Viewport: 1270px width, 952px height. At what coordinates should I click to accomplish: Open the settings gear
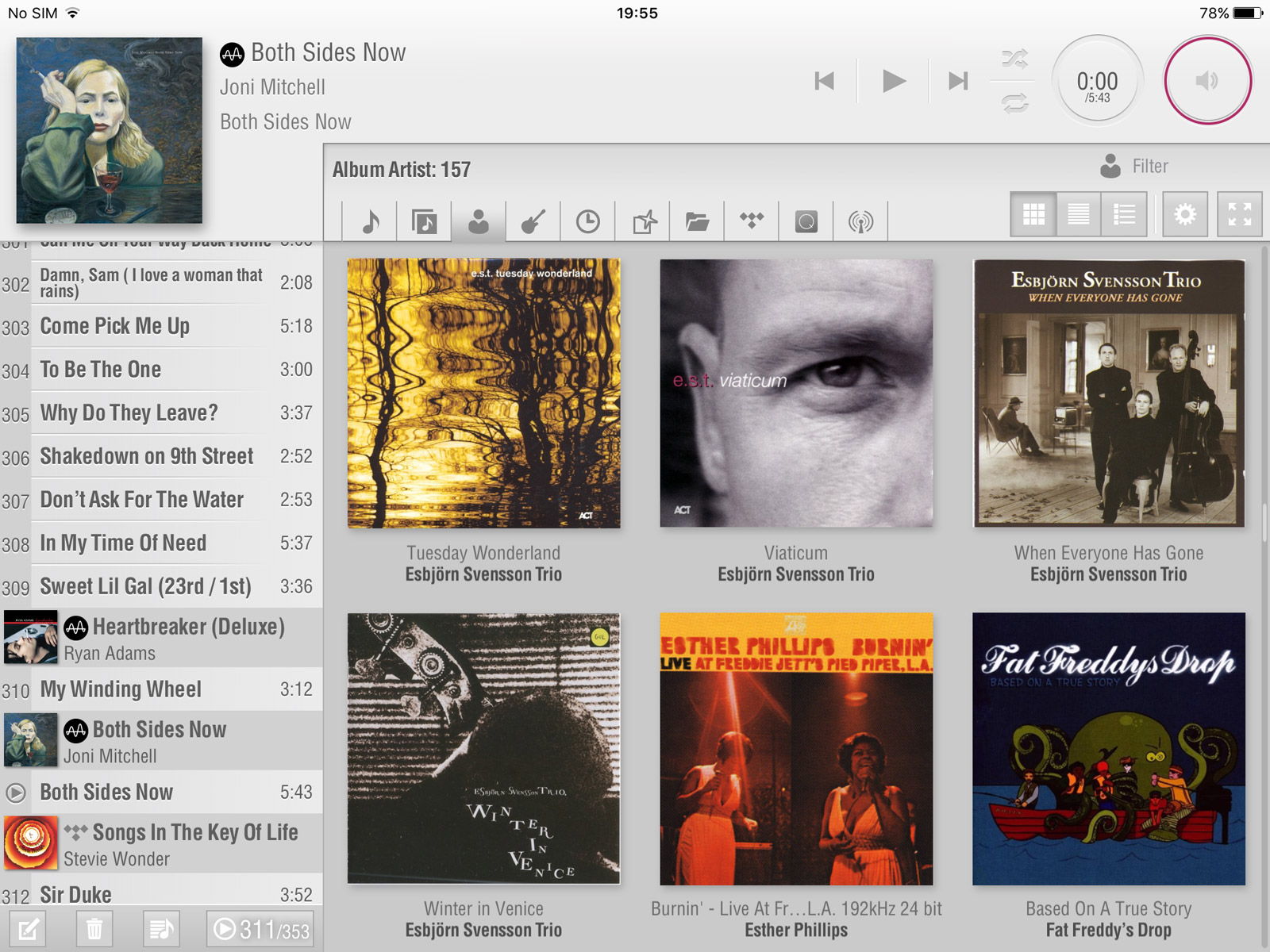tap(1184, 214)
